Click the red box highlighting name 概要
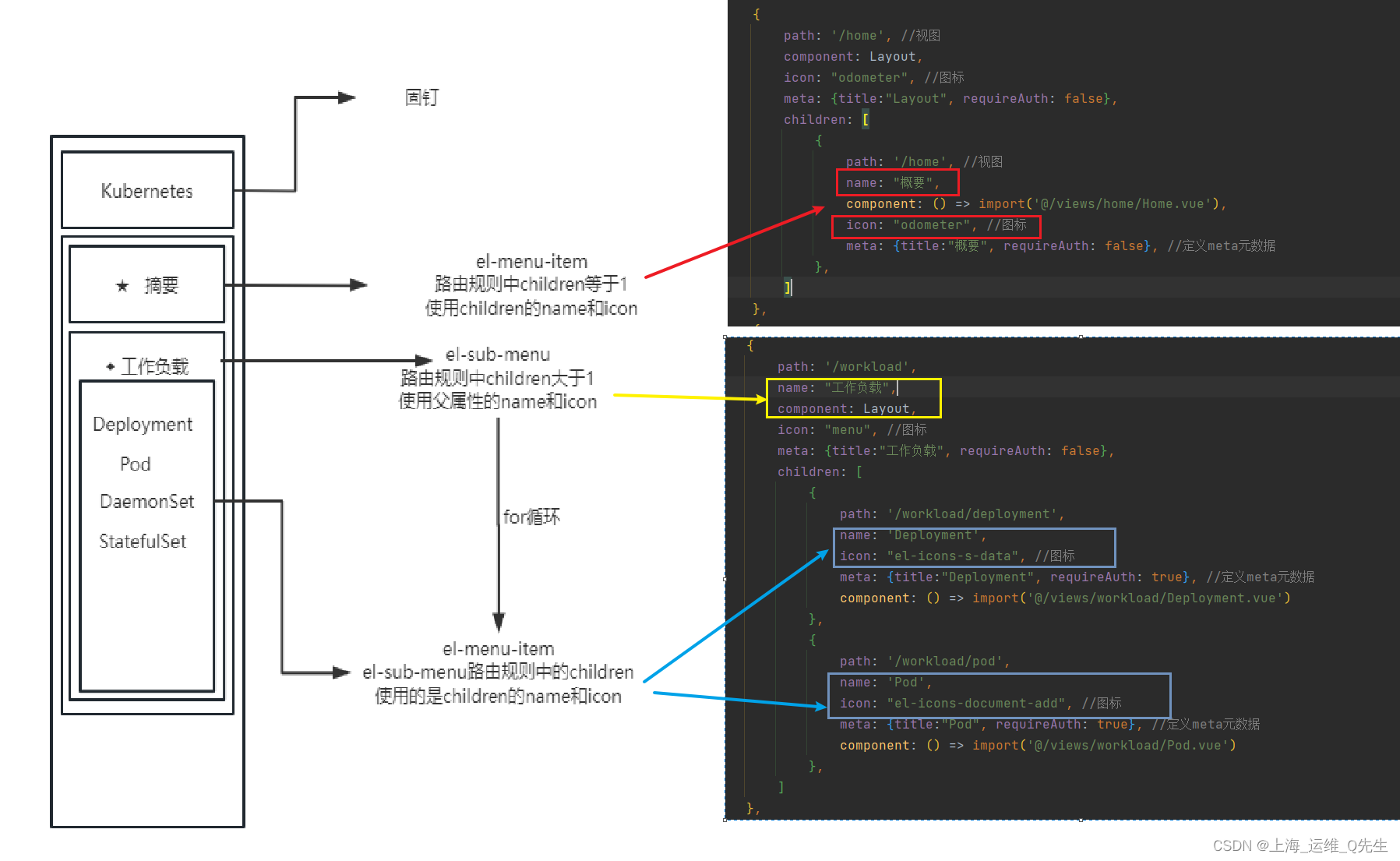 [896, 182]
